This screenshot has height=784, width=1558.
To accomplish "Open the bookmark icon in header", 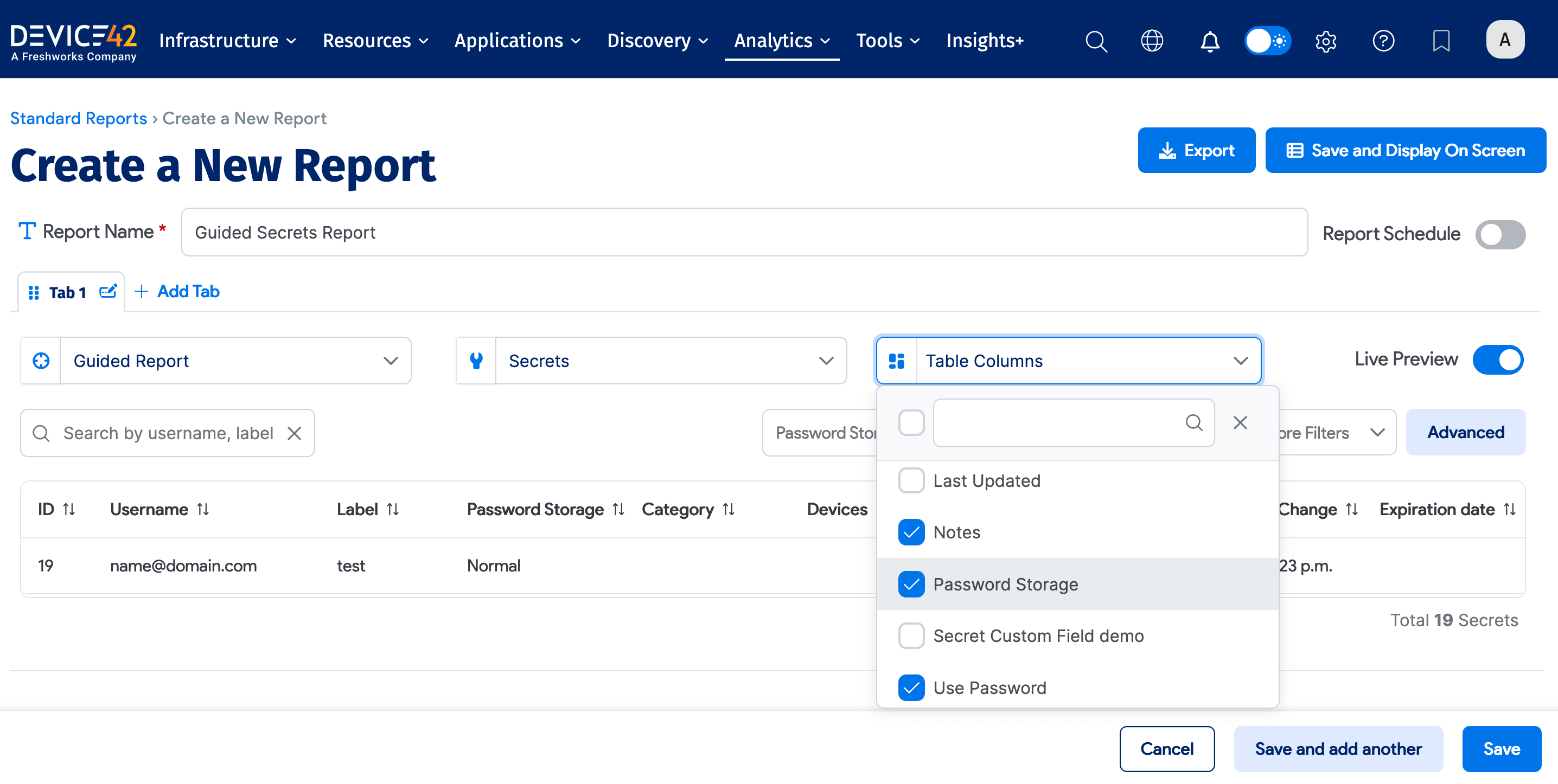I will click(x=1441, y=41).
